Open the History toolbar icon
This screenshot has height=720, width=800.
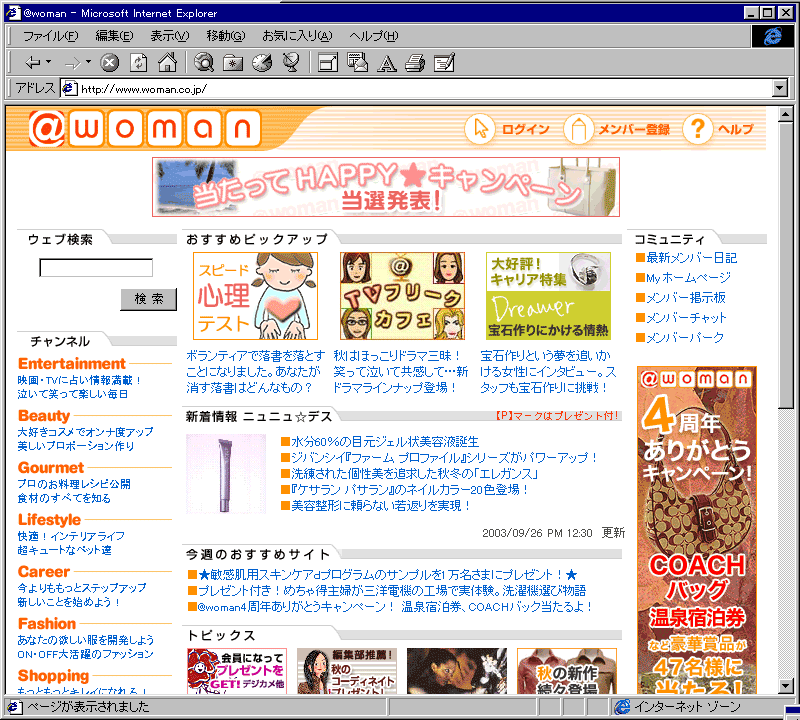coord(262,63)
